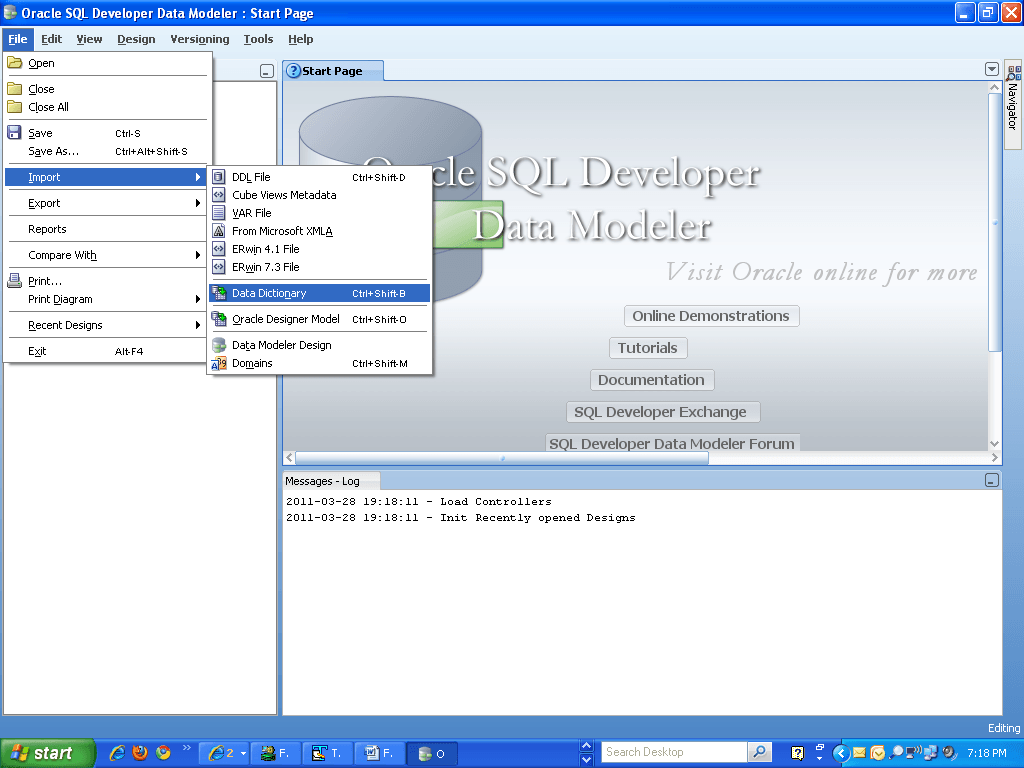The height and width of the screenshot is (768, 1024).
Task: Click the Print printer icon
Action: click(x=14, y=281)
